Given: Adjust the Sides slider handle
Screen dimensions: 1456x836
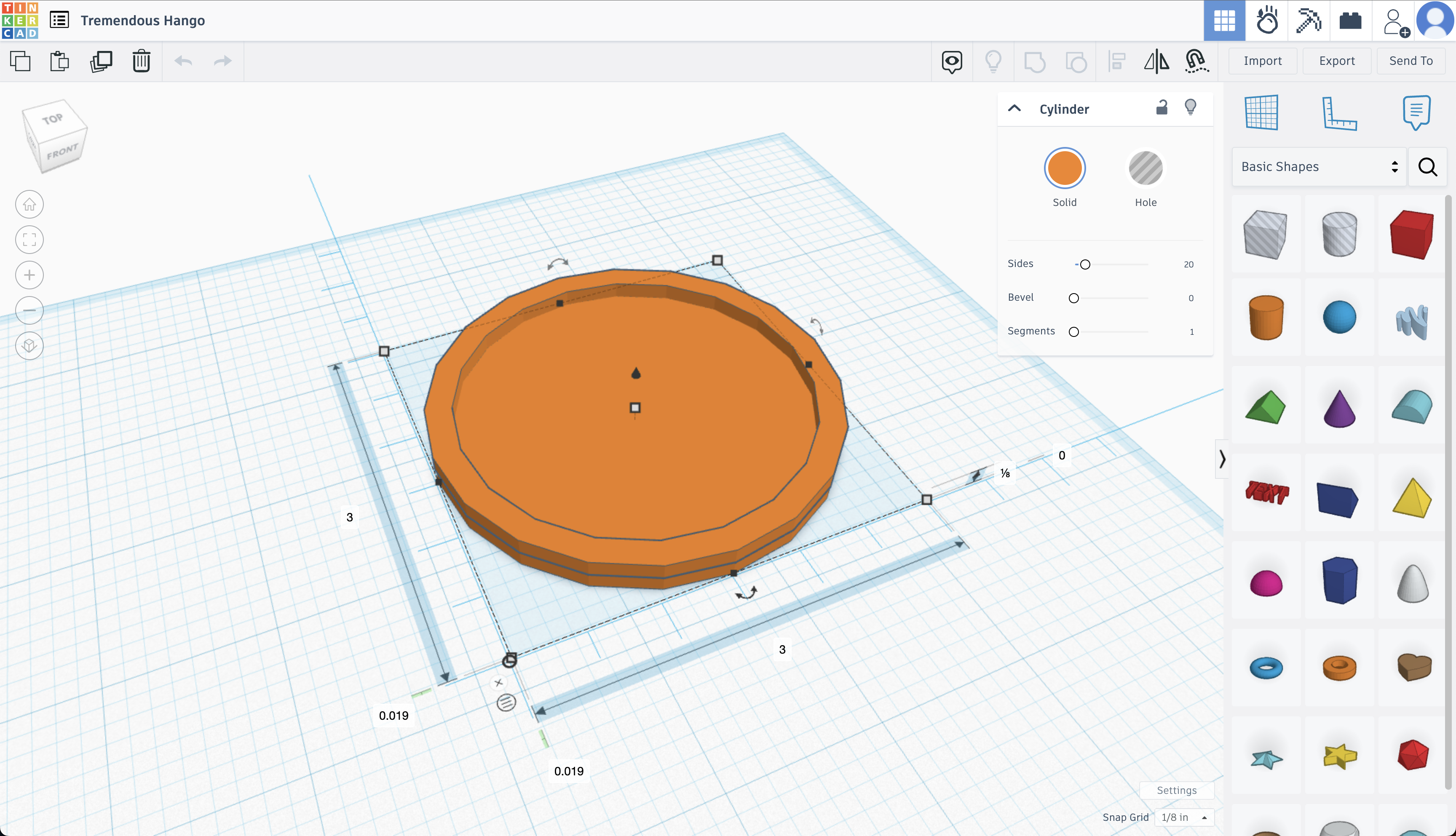Looking at the screenshot, I should (x=1084, y=264).
